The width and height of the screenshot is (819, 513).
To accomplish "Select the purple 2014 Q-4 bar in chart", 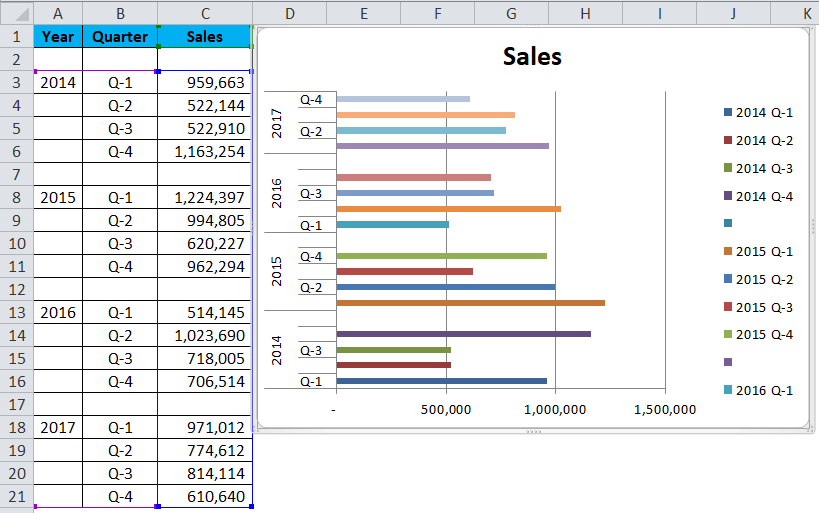I will click(x=463, y=334).
